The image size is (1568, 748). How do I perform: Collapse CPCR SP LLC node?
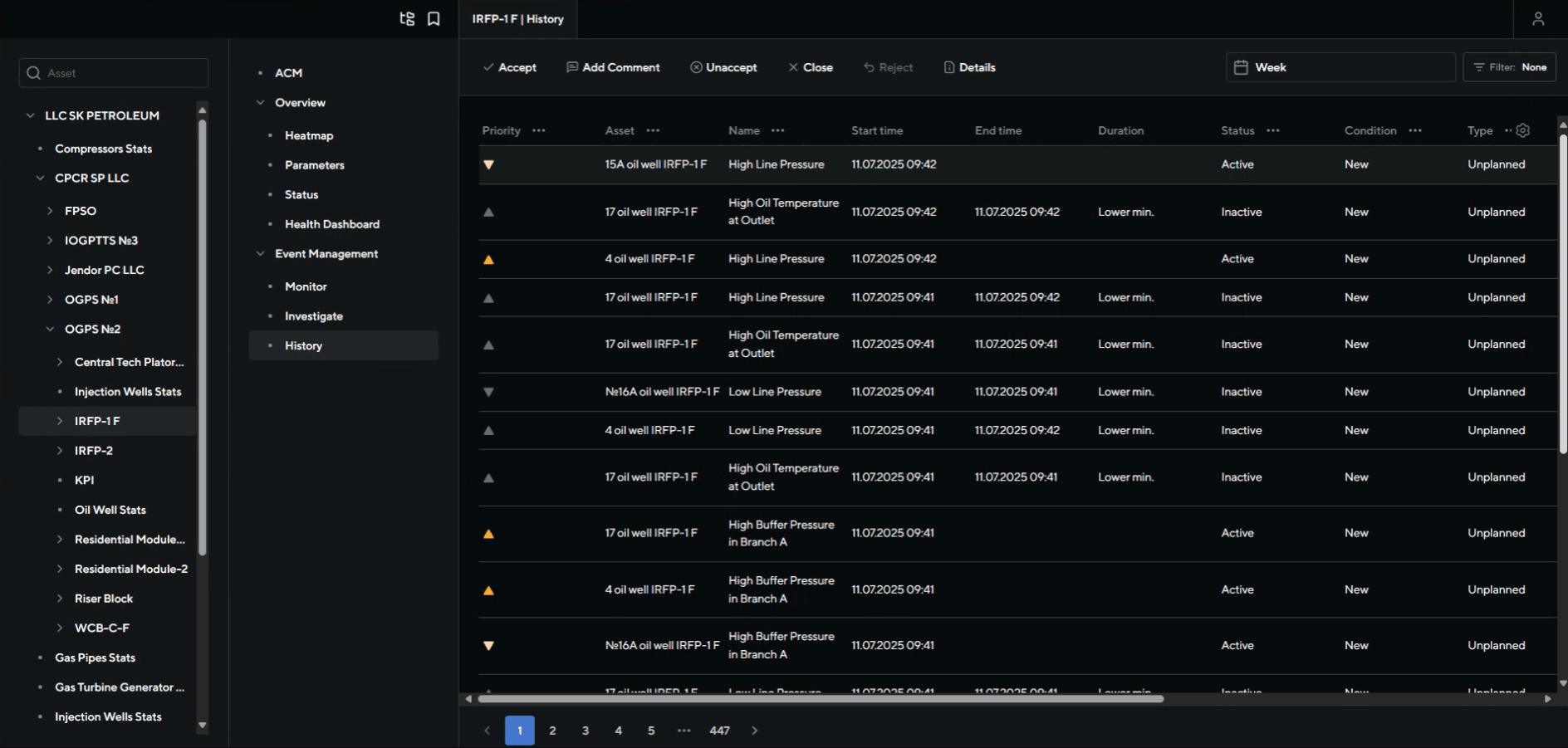tap(40, 178)
